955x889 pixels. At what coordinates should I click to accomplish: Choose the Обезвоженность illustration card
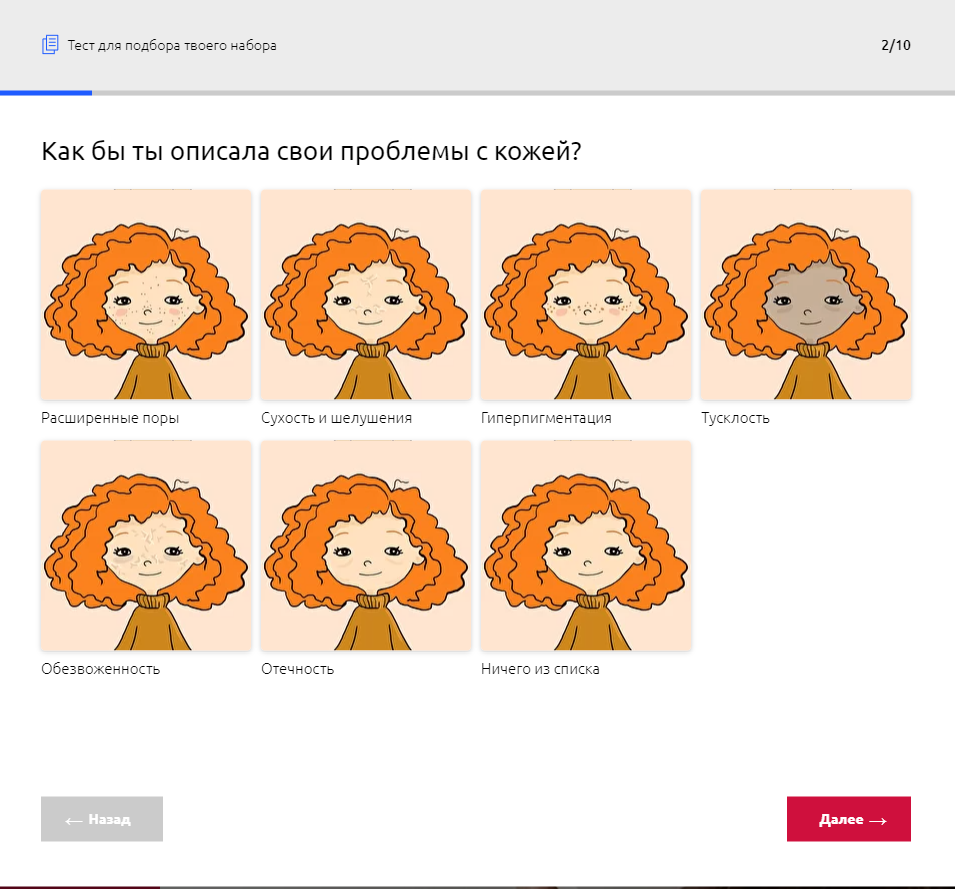click(x=146, y=546)
